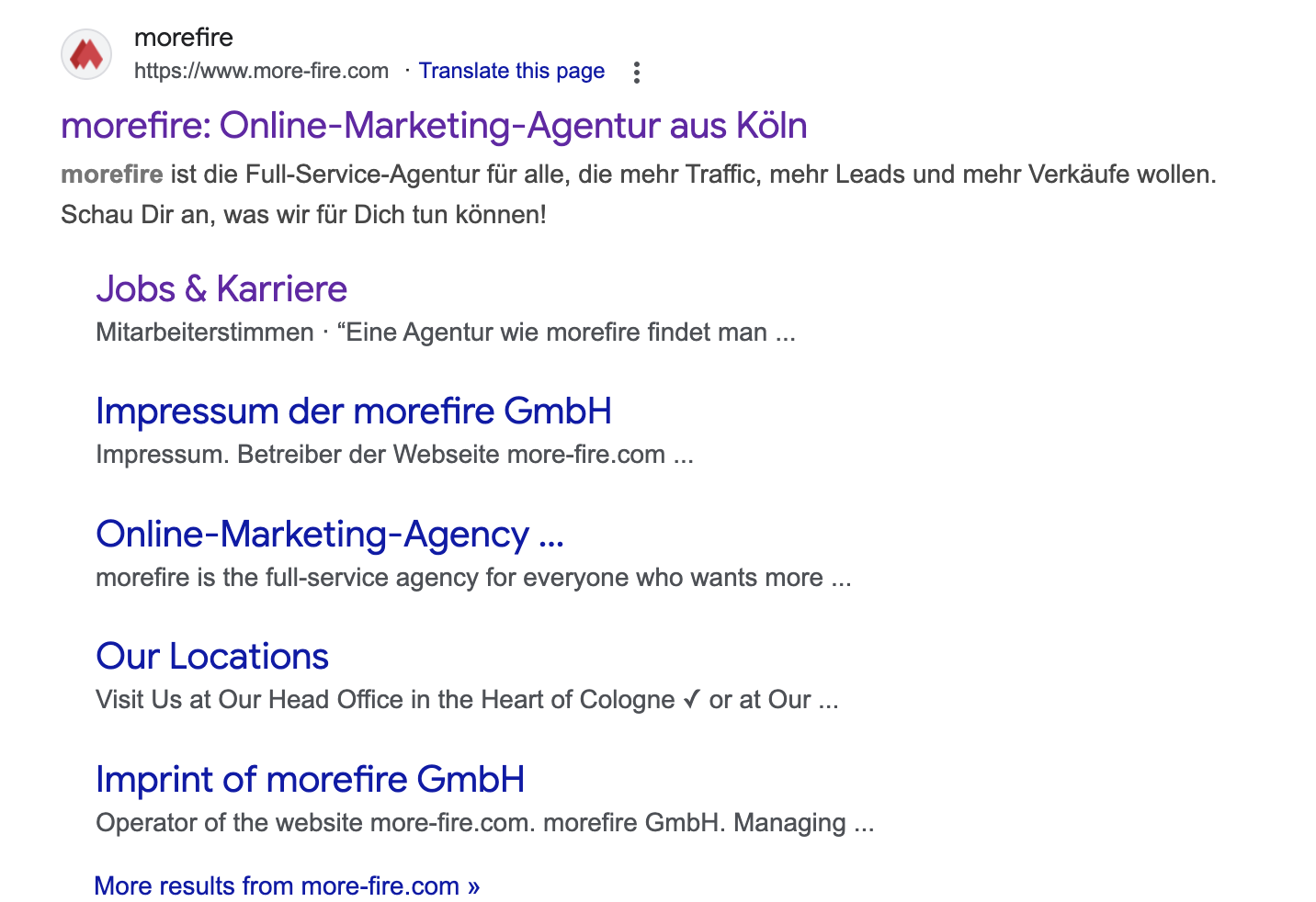Viewport: 1316px width, 902px height.
Task: Click the https://www.more-fire.com URL text
Action: tap(261, 71)
